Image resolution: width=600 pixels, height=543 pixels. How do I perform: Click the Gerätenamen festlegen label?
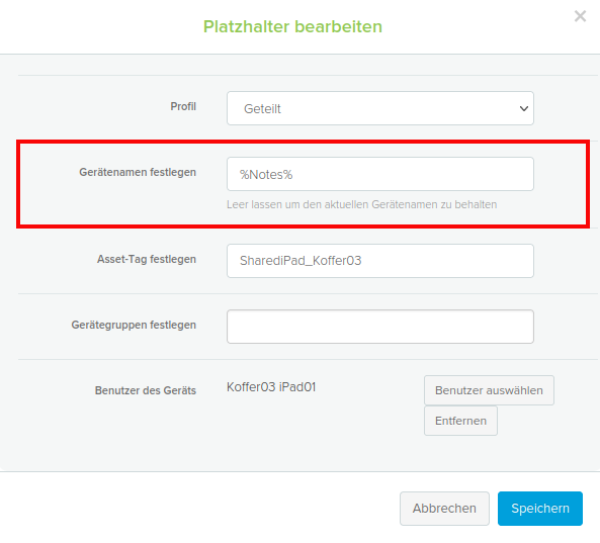click(x=138, y=173)
